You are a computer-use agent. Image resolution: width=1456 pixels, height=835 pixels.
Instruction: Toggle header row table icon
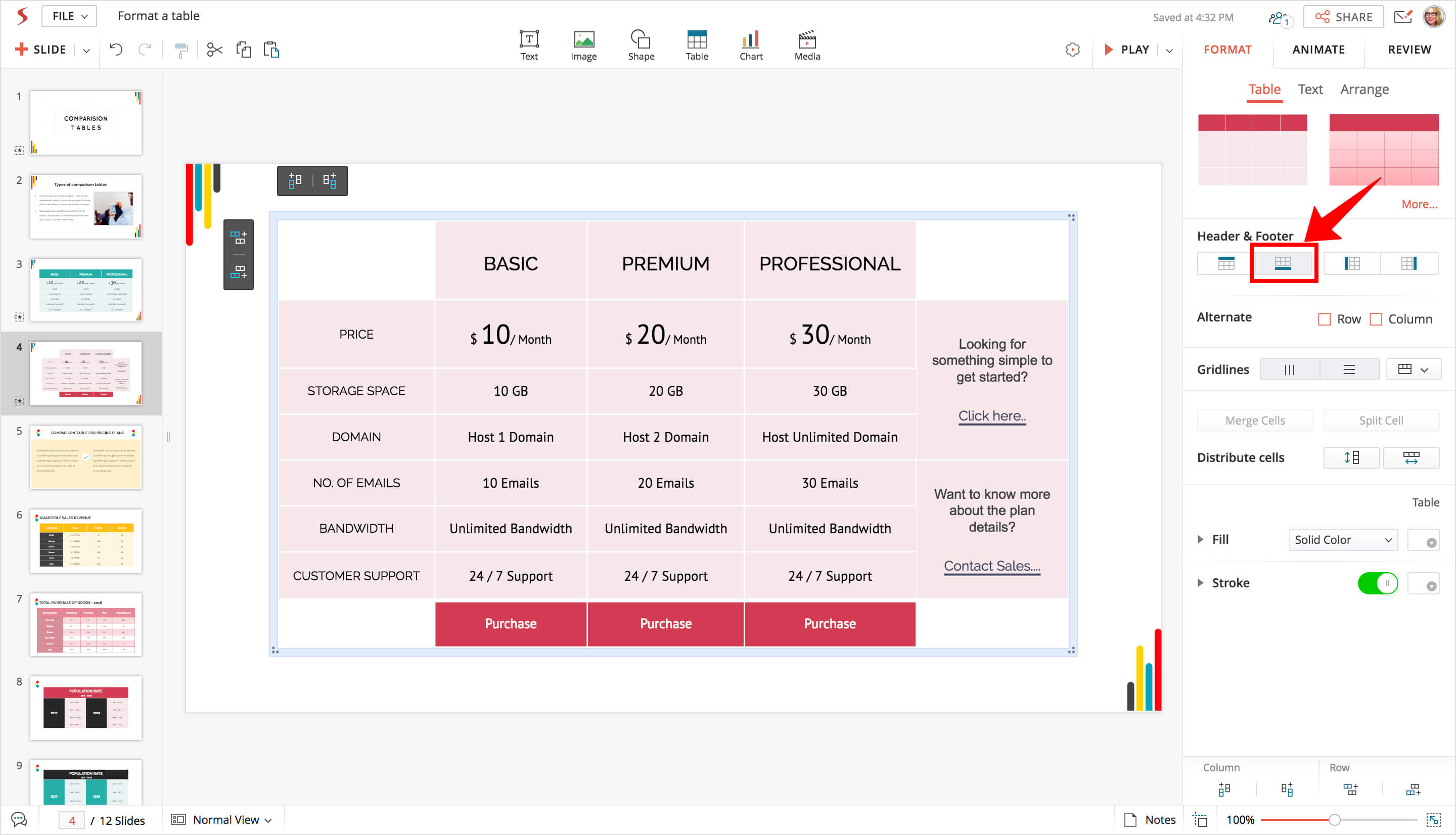(x=1226, y=264)
